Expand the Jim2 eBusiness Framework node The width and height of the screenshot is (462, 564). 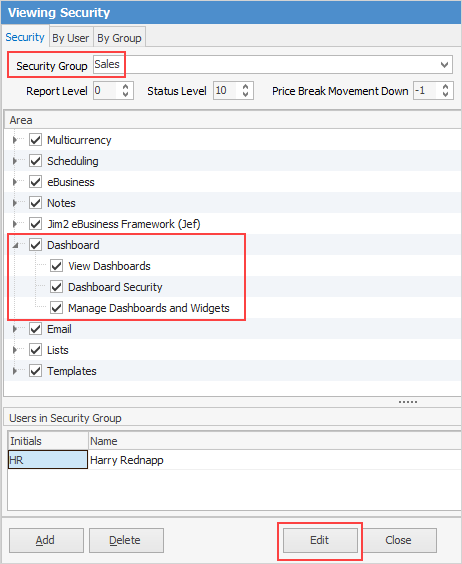(15, 224)
